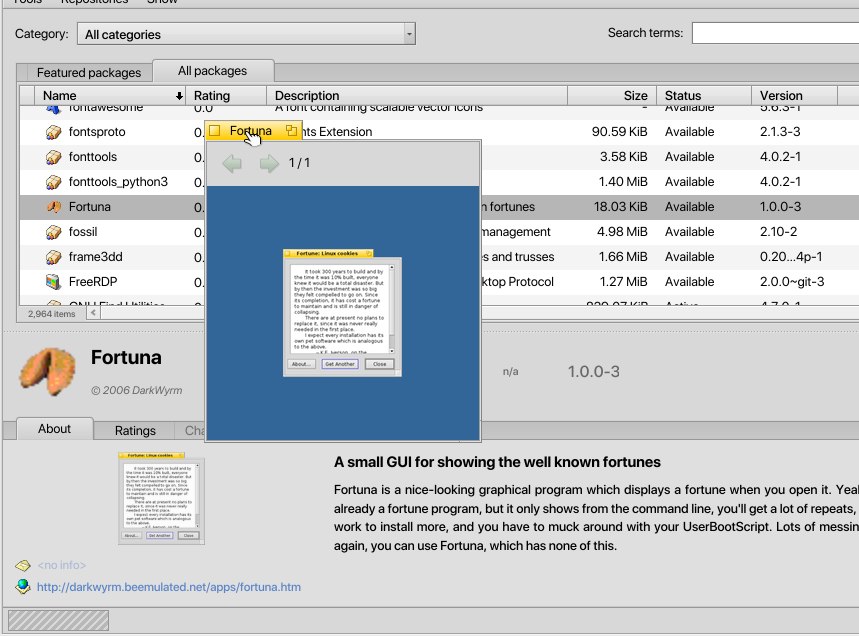Click the progress bar in status area
The image size is (859, 636).
59,620
